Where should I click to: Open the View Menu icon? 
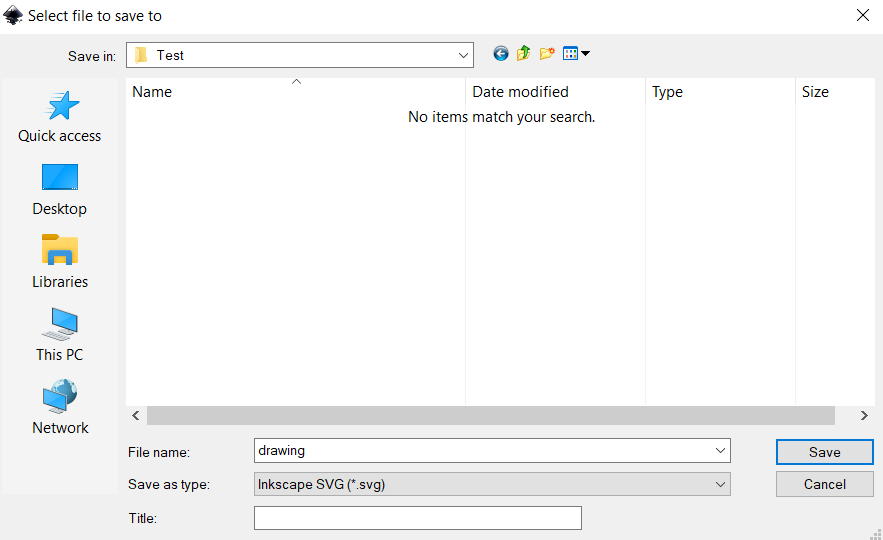tap(576, 54)
